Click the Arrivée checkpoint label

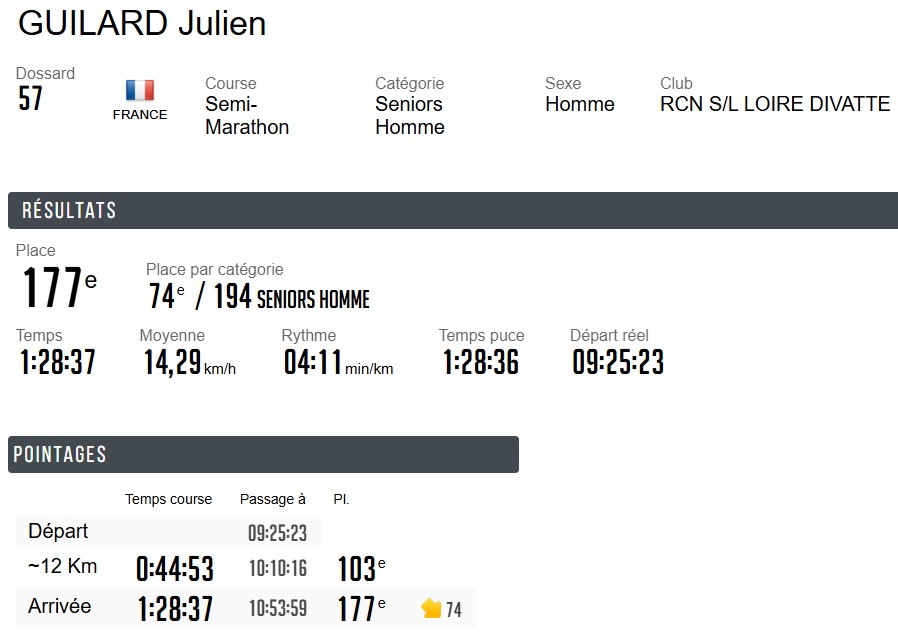click(60, 606)
